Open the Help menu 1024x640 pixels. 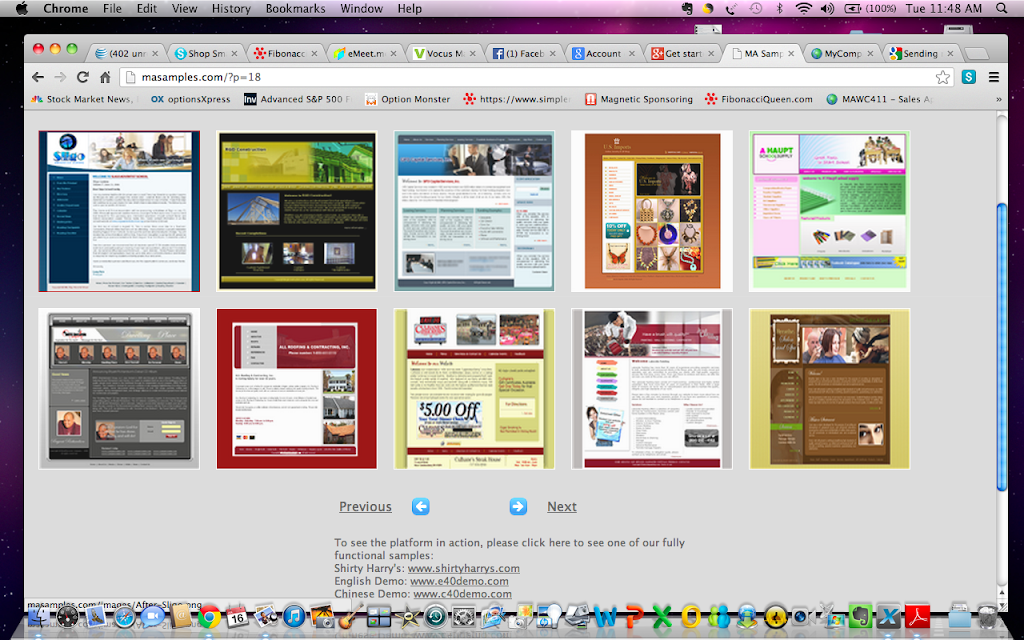409,8
